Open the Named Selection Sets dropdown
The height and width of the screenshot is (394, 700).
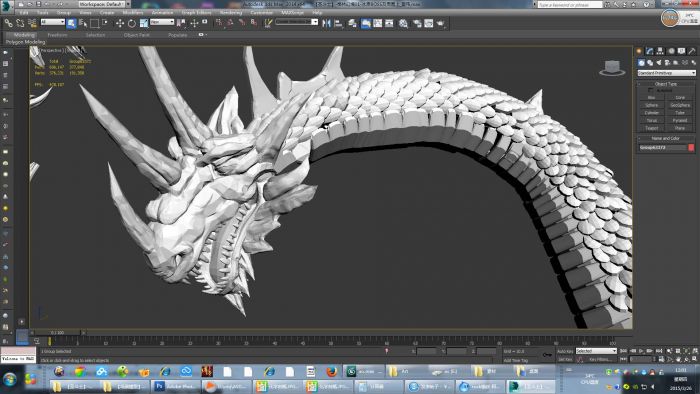[296, 22]
